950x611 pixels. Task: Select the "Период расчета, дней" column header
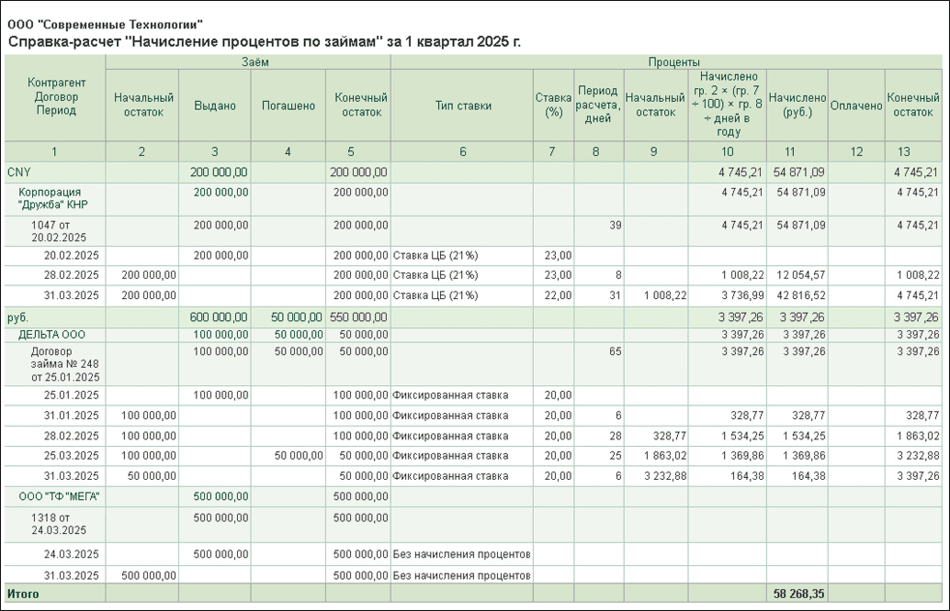598,106
